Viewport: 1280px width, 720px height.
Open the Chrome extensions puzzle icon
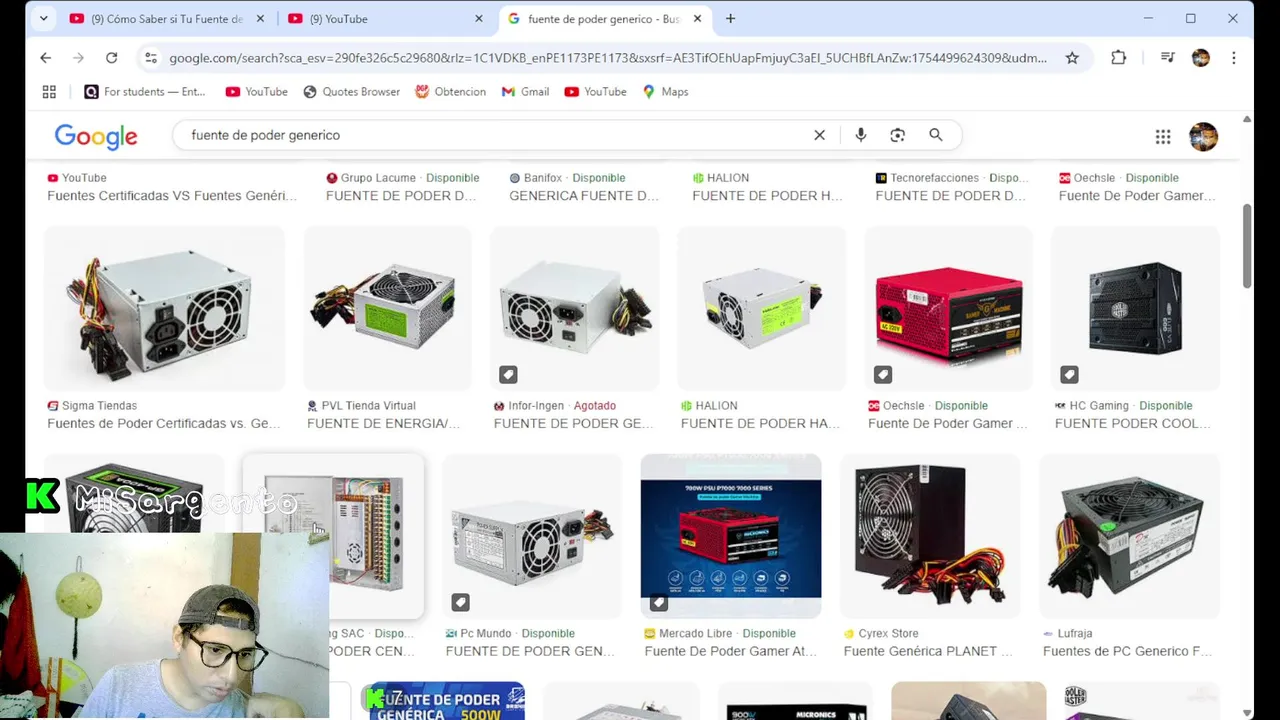[x=1119, y=58]
